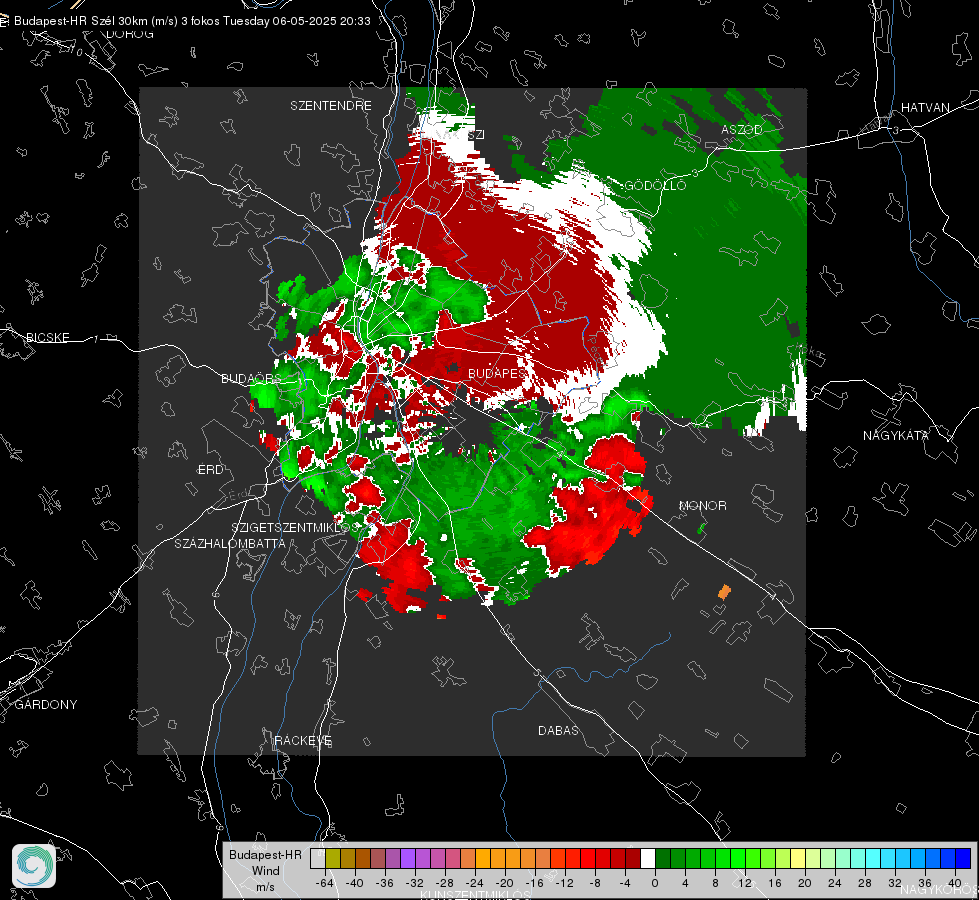The height and width of the screenshot is (900, 979).
Task: Choose the light gray leftmost legend swatch
Action: click(318, 858)
